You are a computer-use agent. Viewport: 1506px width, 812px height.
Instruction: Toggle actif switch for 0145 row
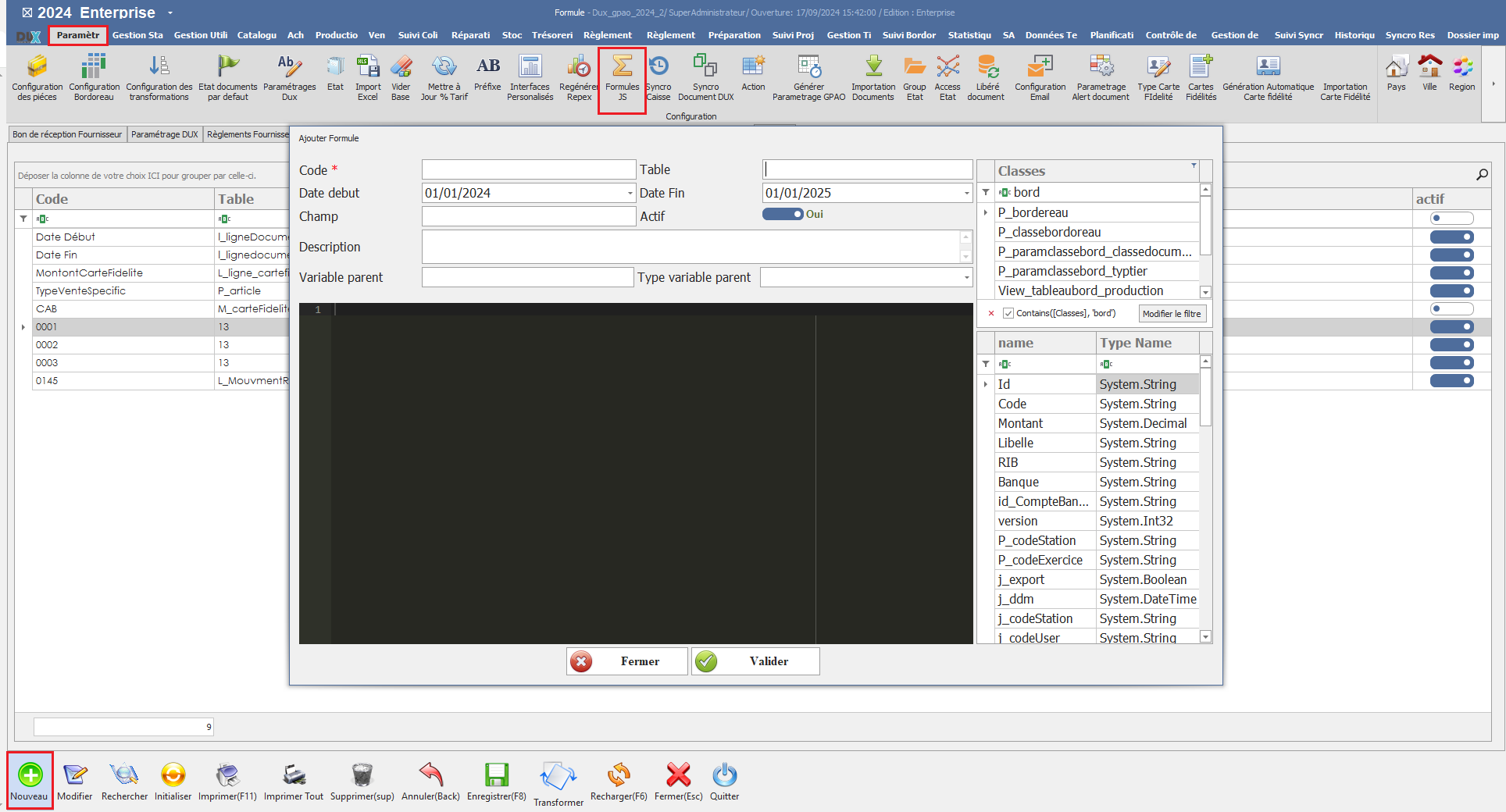[x=1451, y=380]
